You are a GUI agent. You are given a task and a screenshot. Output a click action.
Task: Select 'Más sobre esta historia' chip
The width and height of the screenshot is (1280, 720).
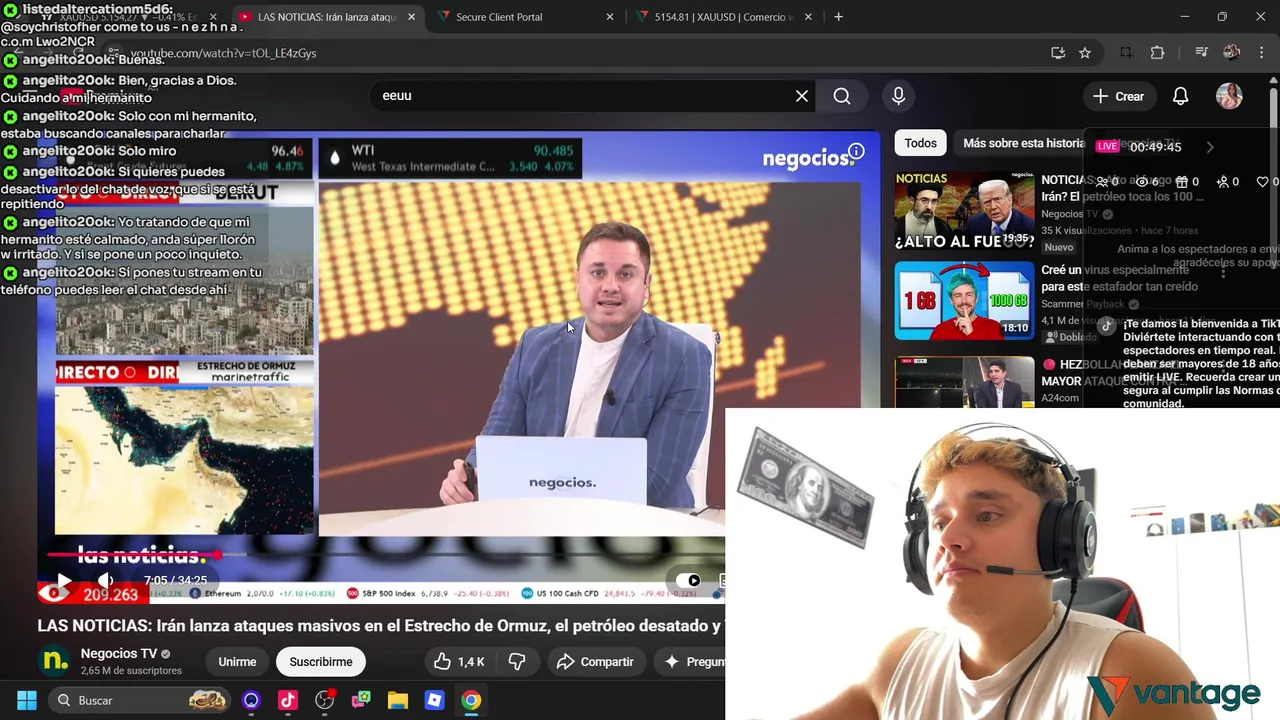tap(1023, 143)
